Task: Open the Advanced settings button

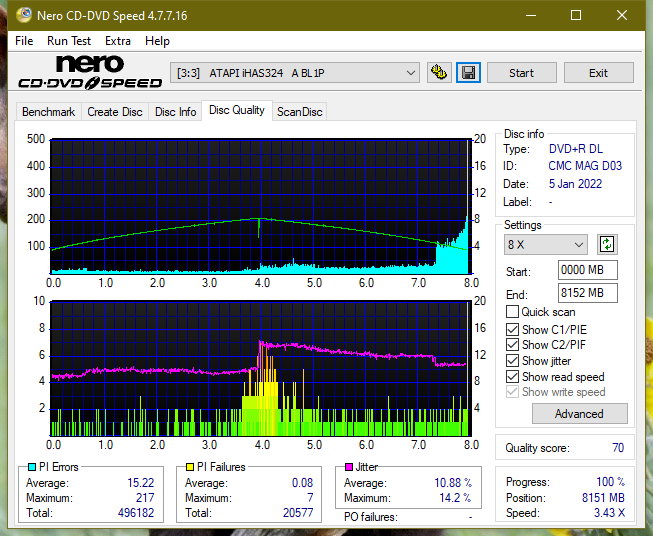Action: pyautogui.click(x=579, y=414)
